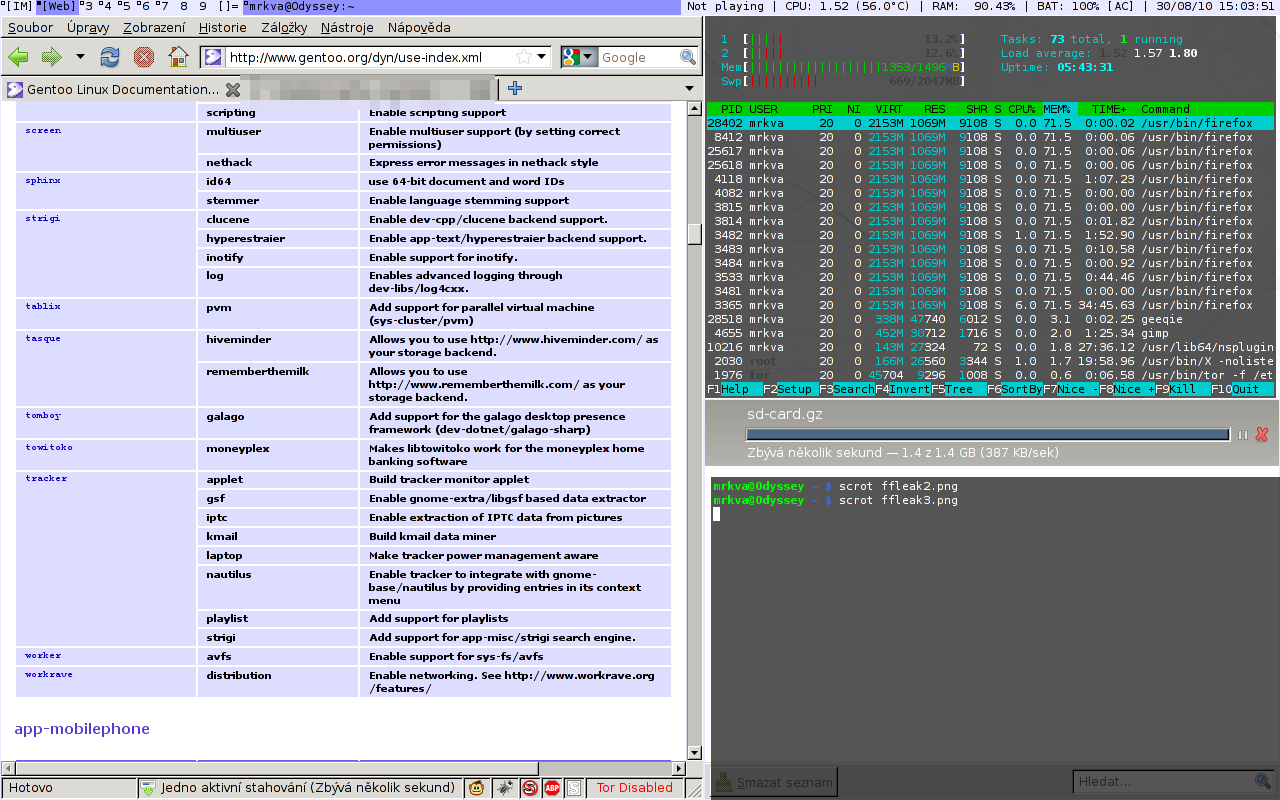Click the Greasemonkey monkey icon in status bar
Image resolution: width=1280 pixels, height=800 pixels.
point(478,787)
